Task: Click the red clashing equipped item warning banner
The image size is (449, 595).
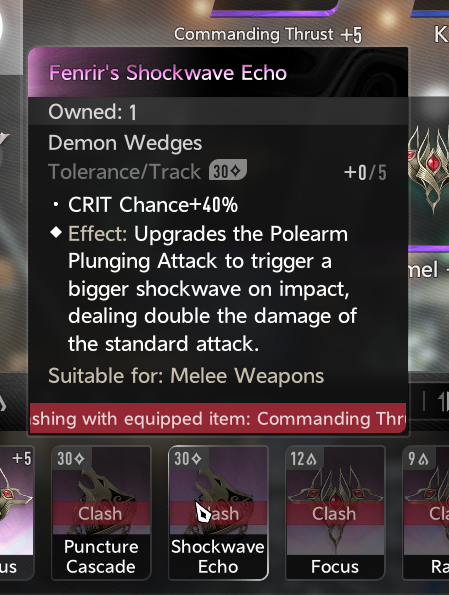Action: (x=218, y=418)
